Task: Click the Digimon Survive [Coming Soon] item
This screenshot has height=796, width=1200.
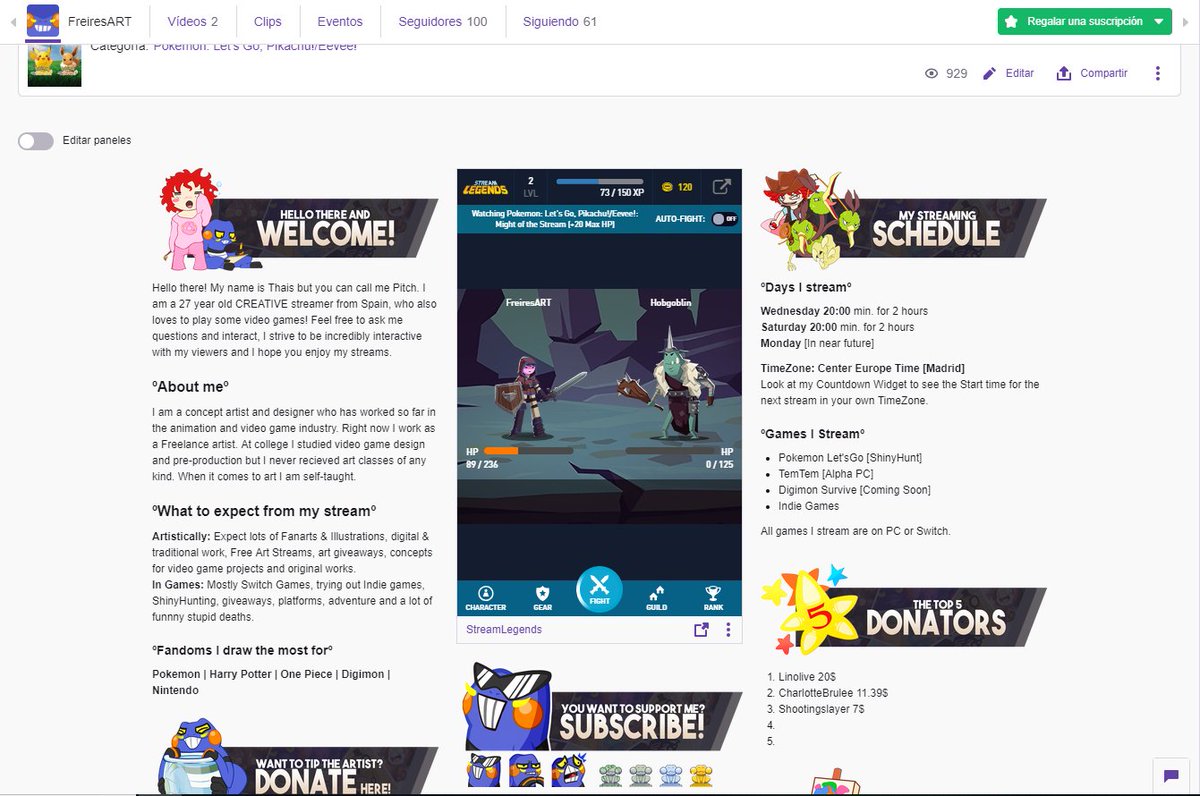Action: (x=854, y=490)
